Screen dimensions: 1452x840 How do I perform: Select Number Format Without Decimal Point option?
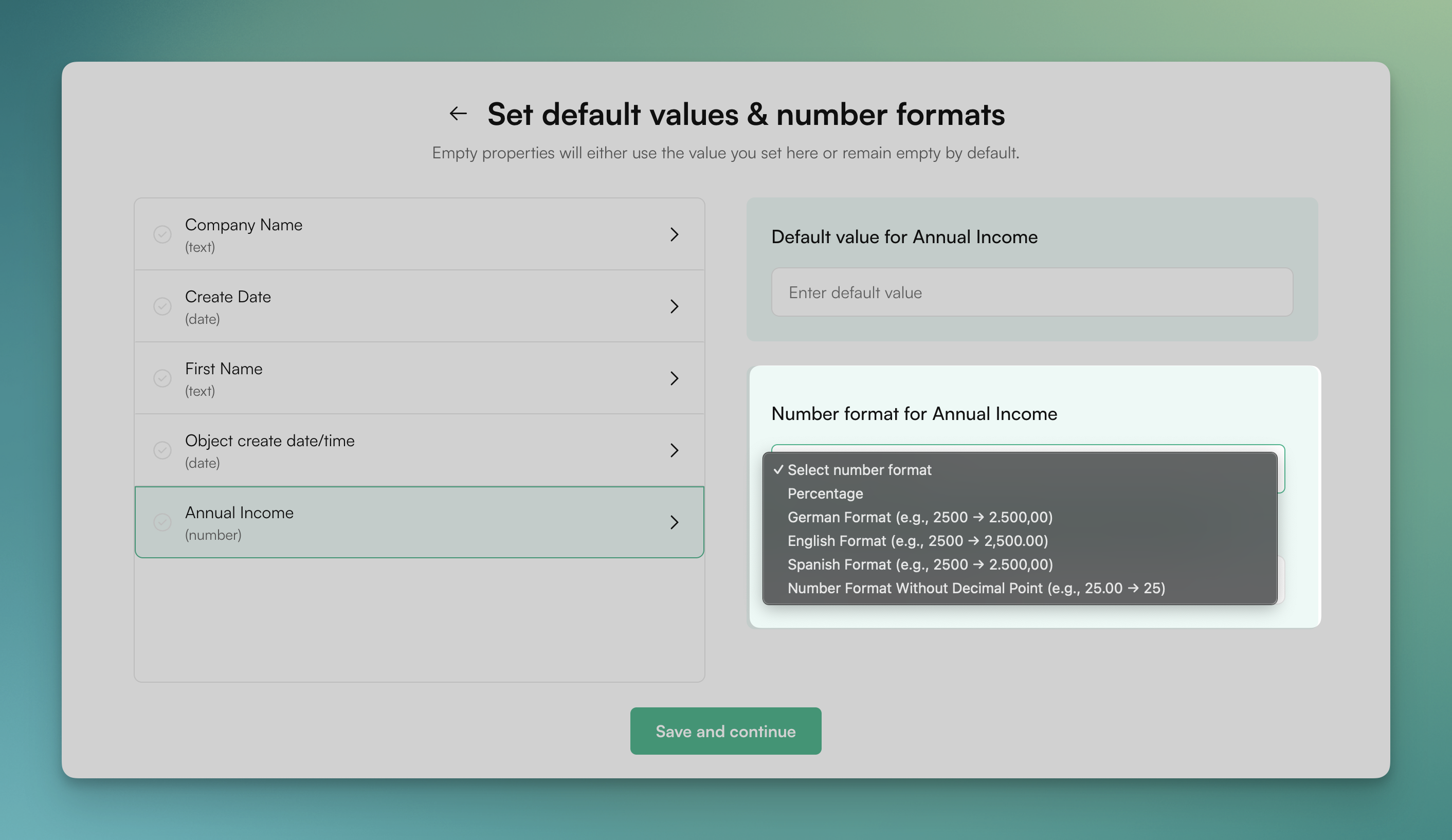pyautogui.click(x=976, y=588)
